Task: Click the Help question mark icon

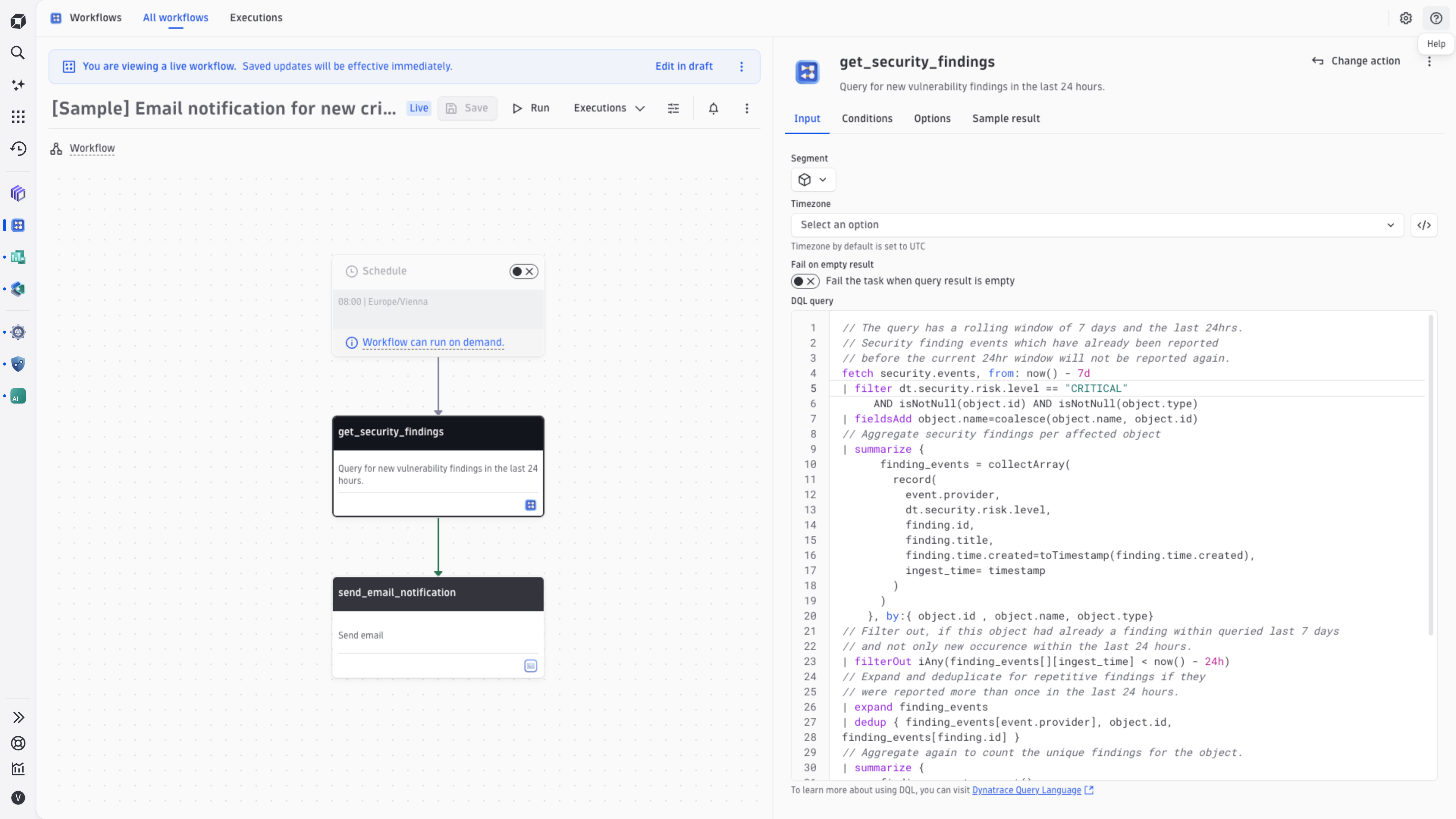Action: [1436, 18]
